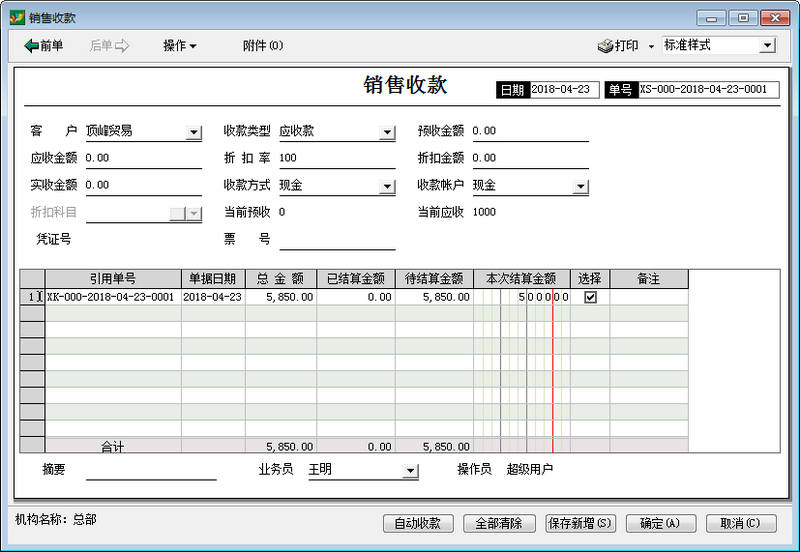Click the 本次结算金额 cell in row 1
This screenshot has width=800, height=552.
521,297
